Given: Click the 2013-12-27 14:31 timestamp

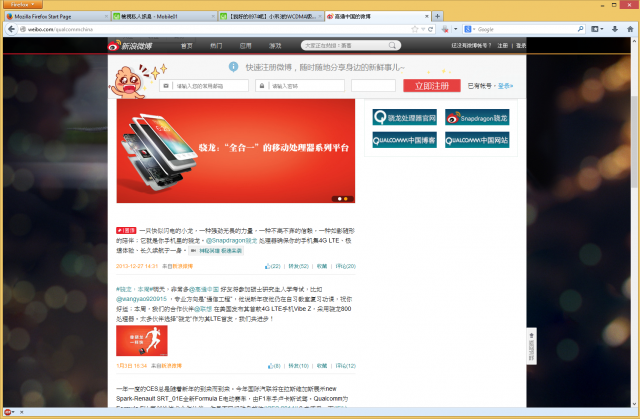Looking at the screenshot, I should 137,266.
